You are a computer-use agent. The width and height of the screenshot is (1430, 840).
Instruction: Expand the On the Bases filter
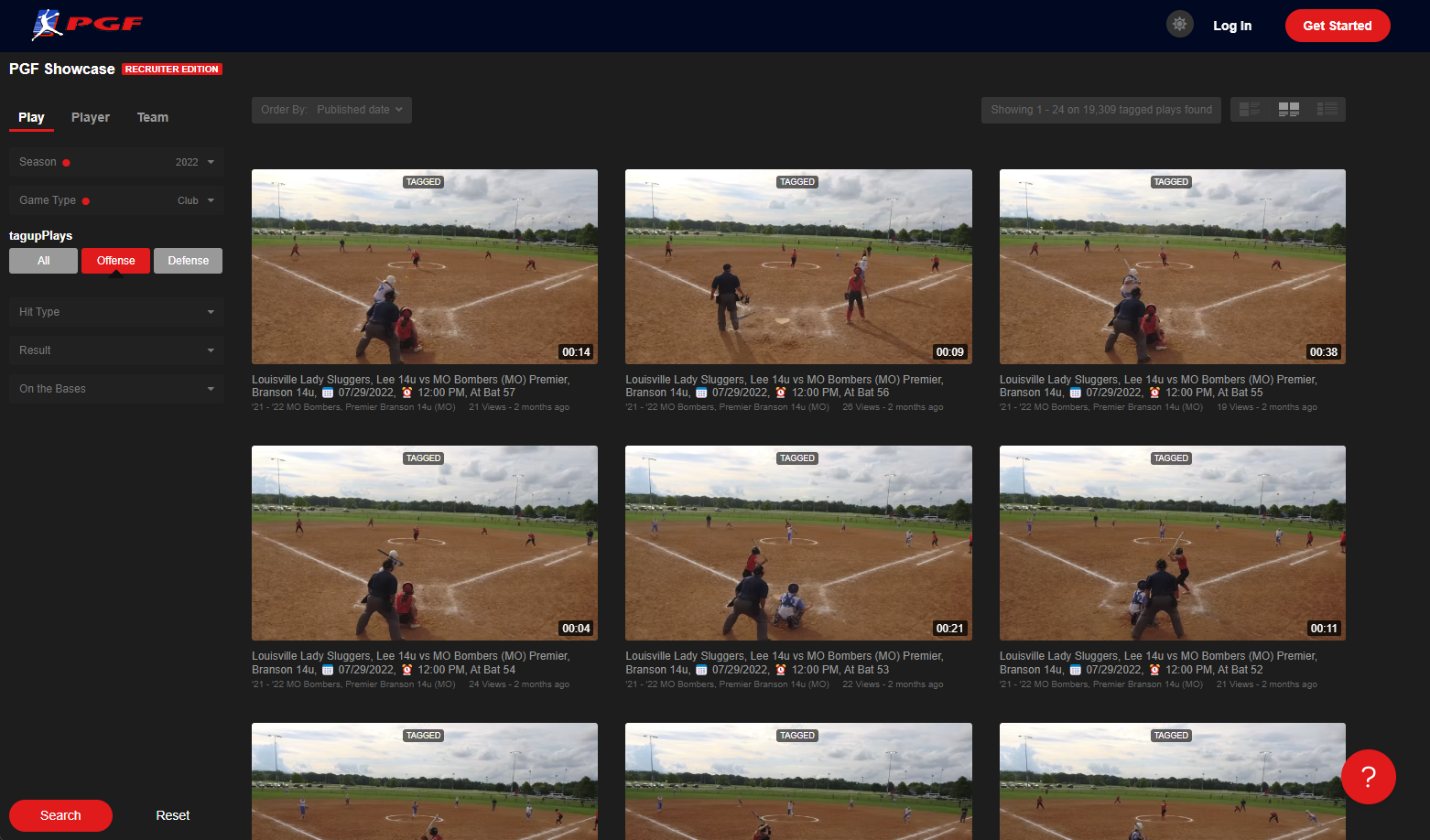coord(115,388)
